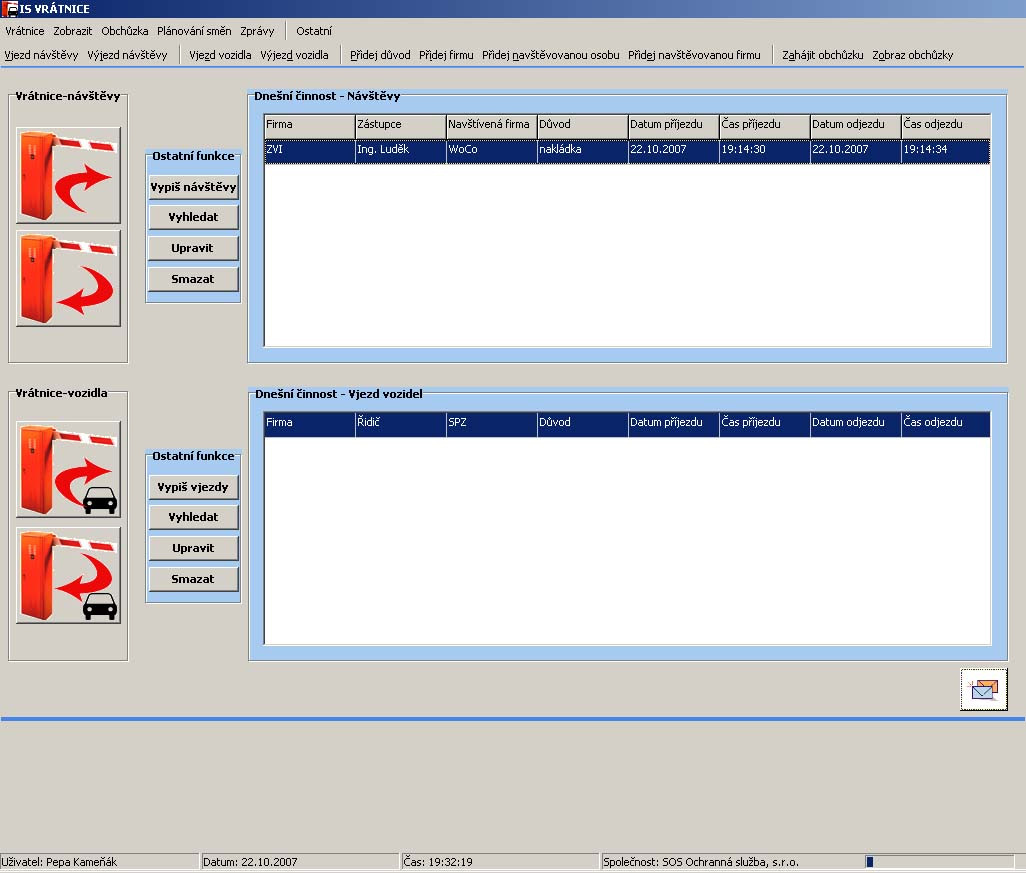The image size is (1026, 873).
Task: Click Čas: 19:32:19 status entry
Action: [x=500, y=862]
